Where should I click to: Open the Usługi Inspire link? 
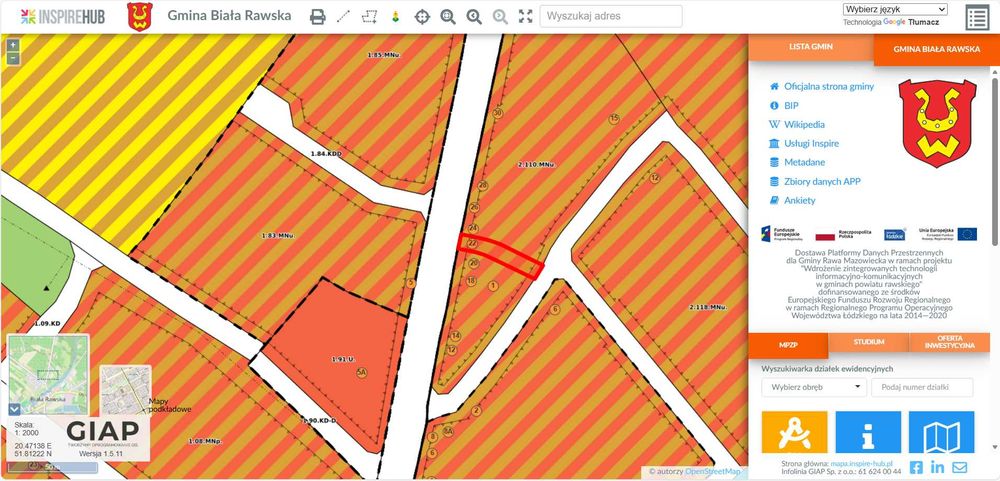coord(811,144)
